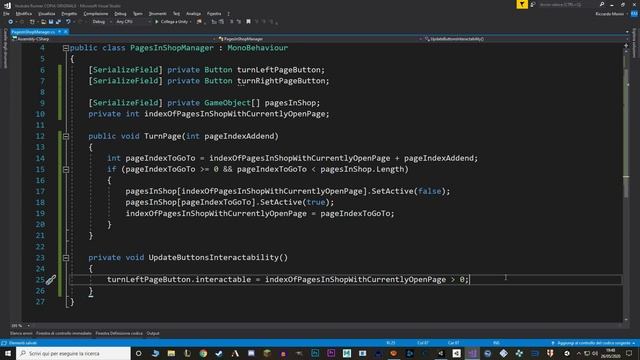640x360 pixels.
Task: Open the Any CPU platform dropdown
Action: (132, 22)
